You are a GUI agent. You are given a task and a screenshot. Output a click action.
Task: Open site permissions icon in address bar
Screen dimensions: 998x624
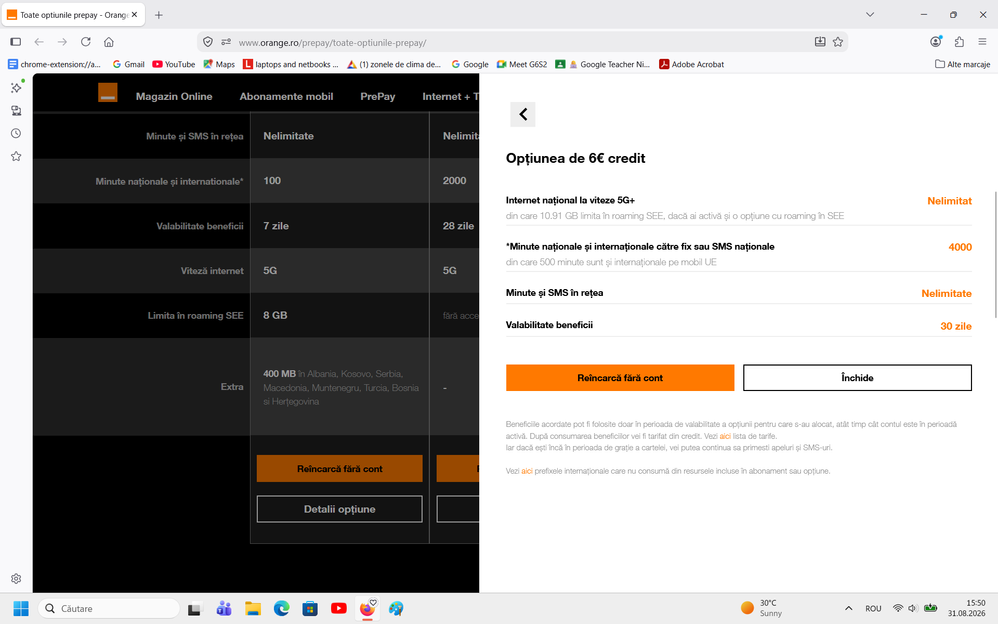tap(226, 42)
